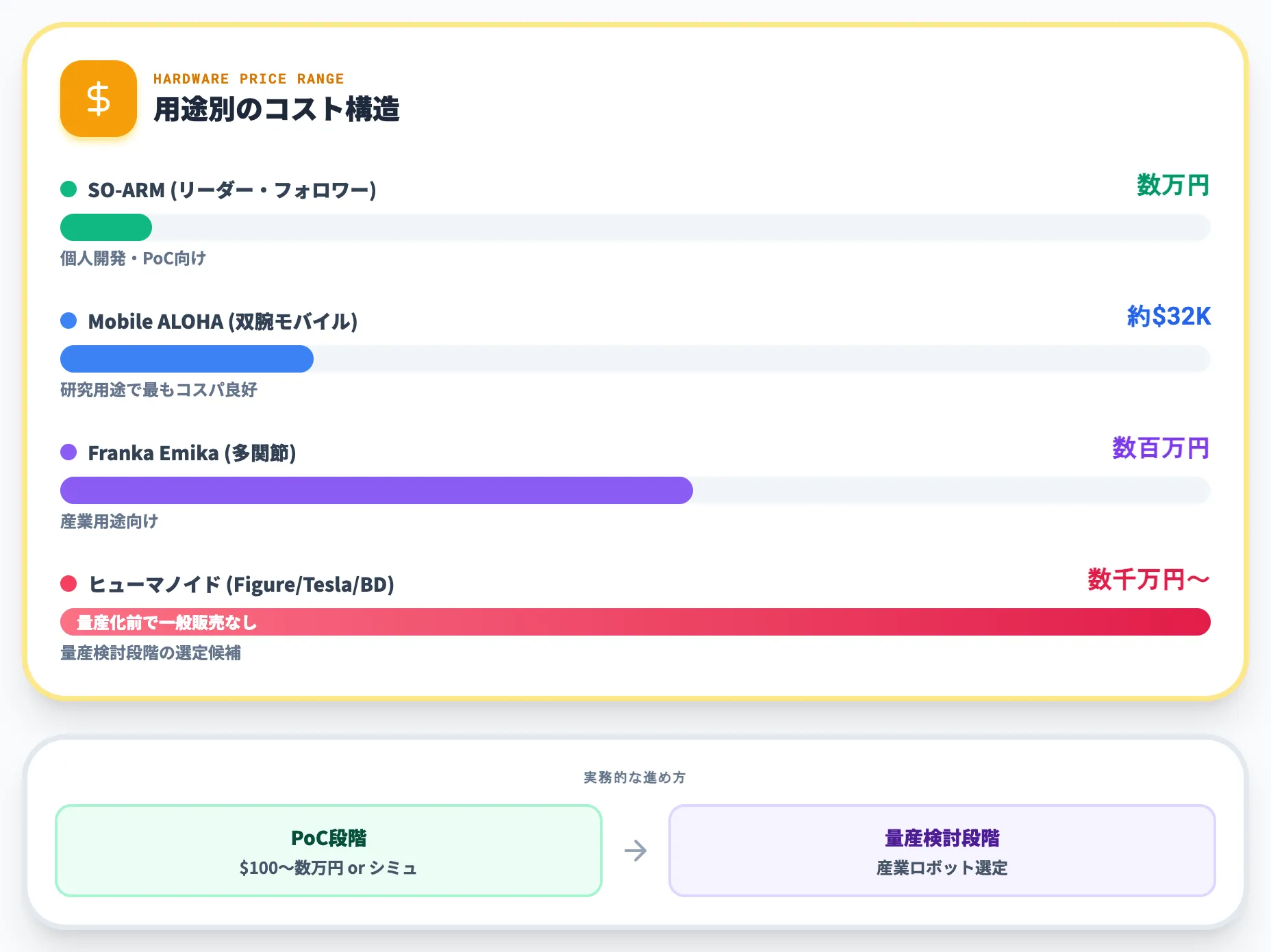1271x952 pixels.
Task: Click the caption 個人開発・PoC向け
Action: tap(133, 258)
